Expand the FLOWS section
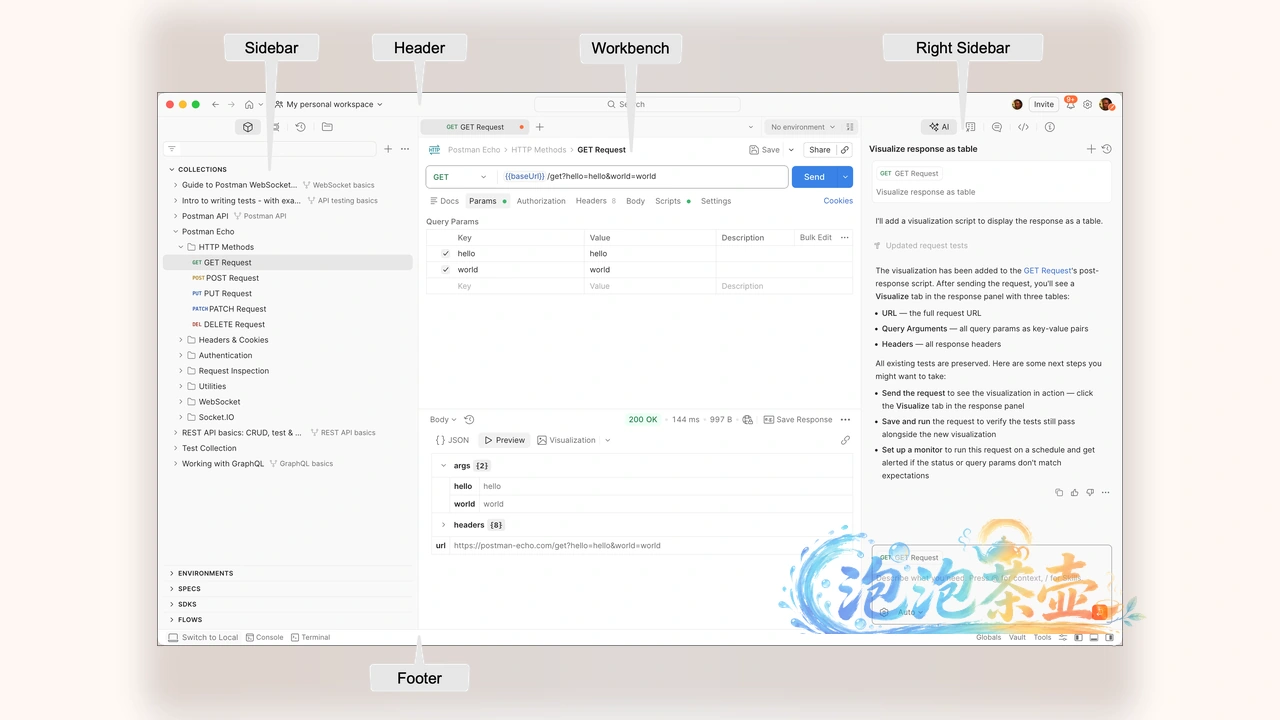The image size is (1280, 720). (172, 620)
